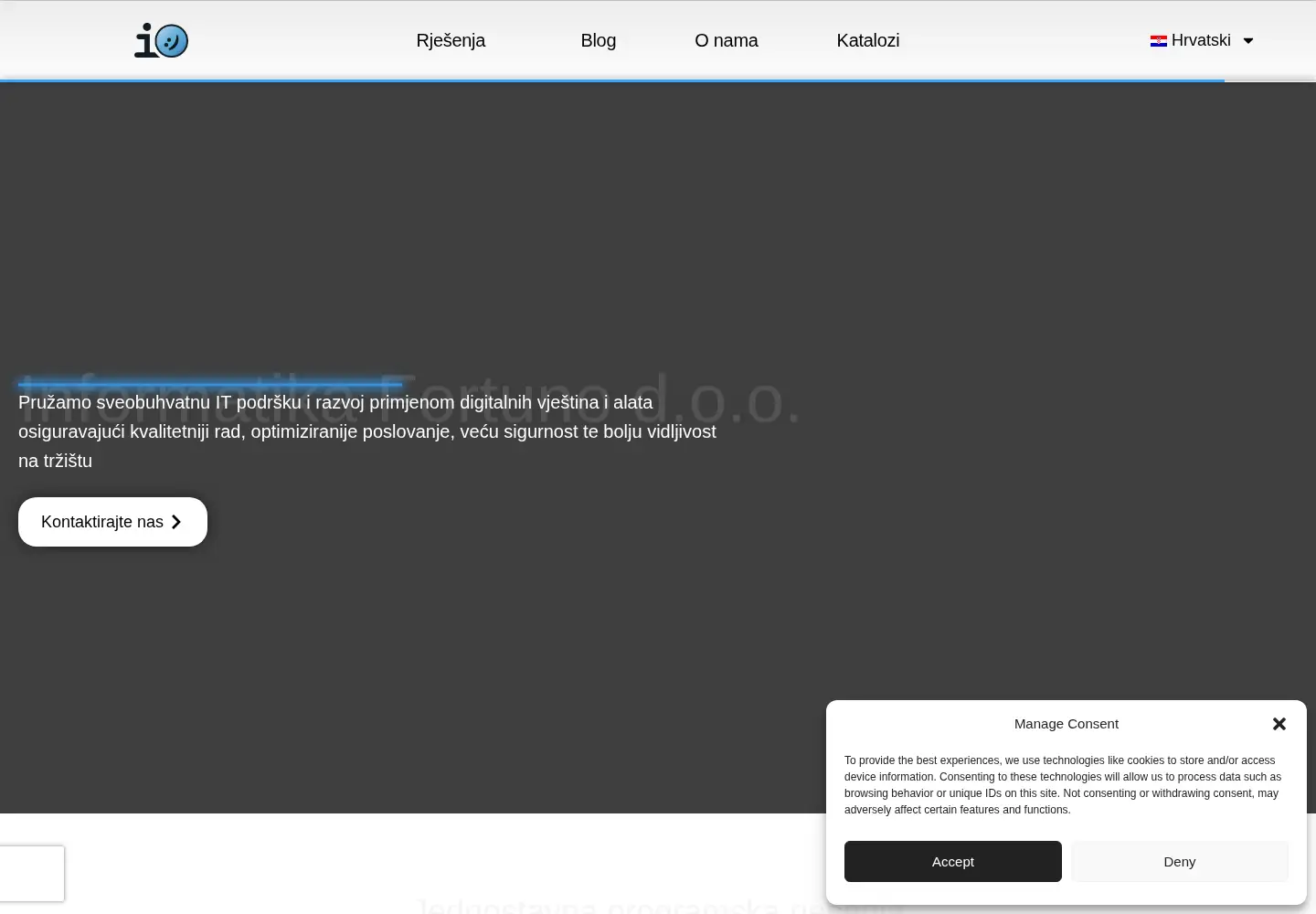Click the Croatian flag icon
The image size is (1316, 914).
pyautogui.click(x=1159, y=41)
